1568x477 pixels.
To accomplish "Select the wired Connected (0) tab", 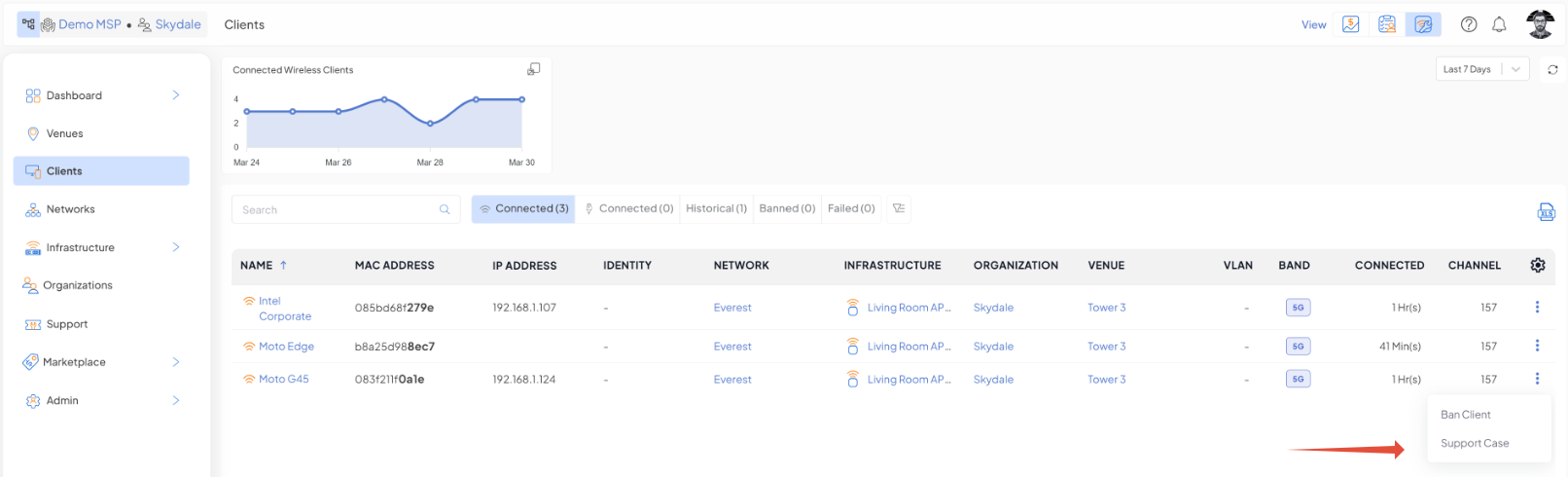I will click(x=628, y=209).
